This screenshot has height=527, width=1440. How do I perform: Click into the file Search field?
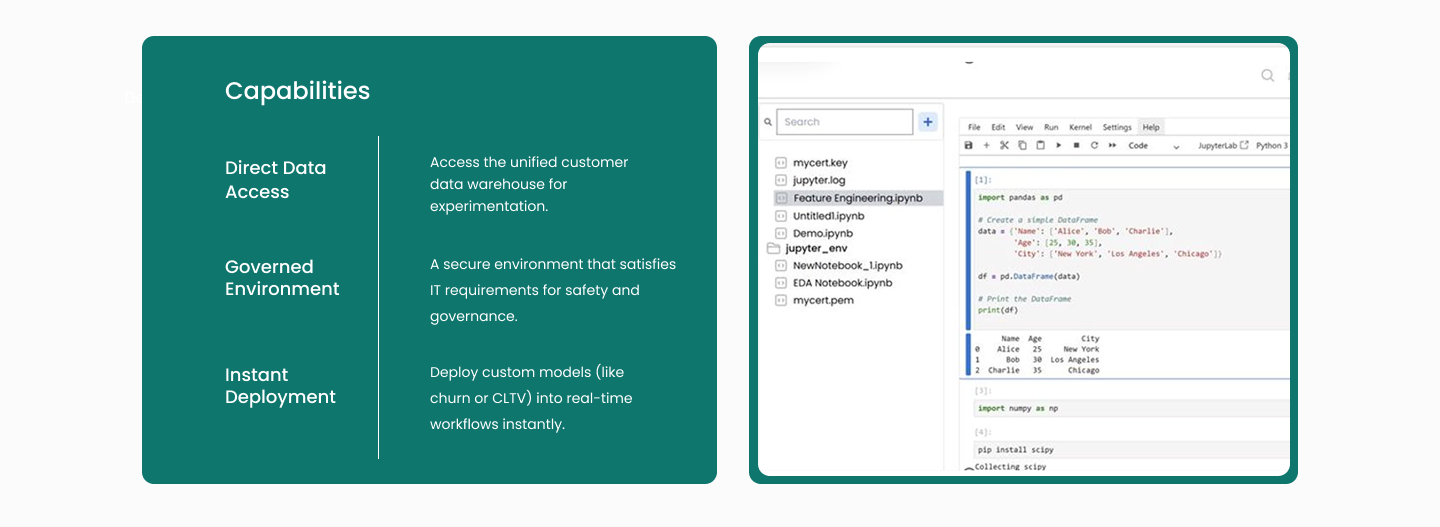pos(845,122)
